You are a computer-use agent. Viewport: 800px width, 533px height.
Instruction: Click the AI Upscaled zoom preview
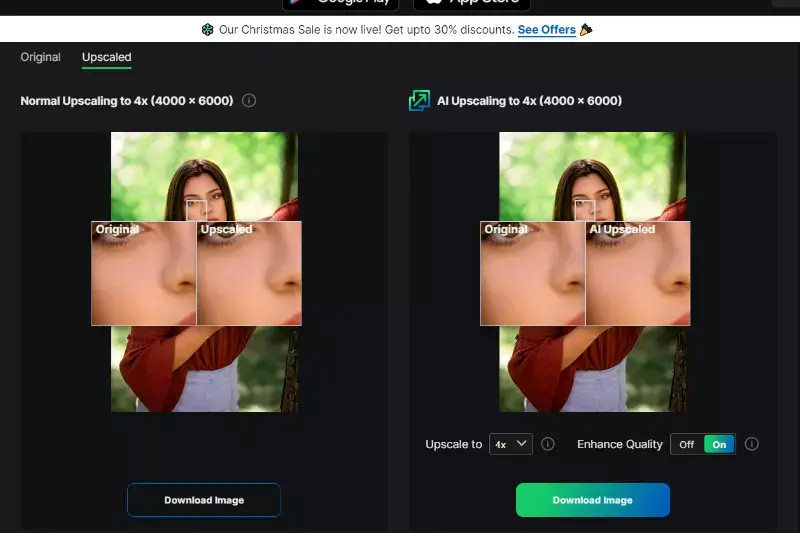pos(638,273)
